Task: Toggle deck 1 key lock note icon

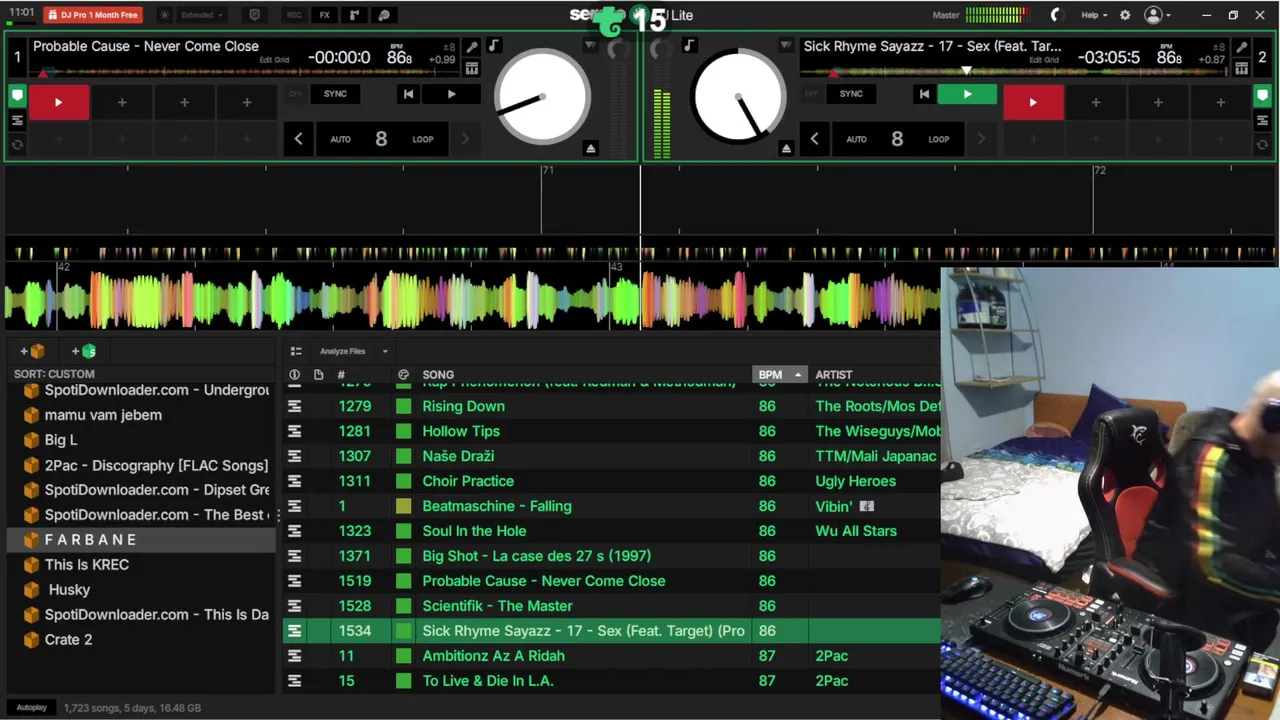Action: [494, 46]
